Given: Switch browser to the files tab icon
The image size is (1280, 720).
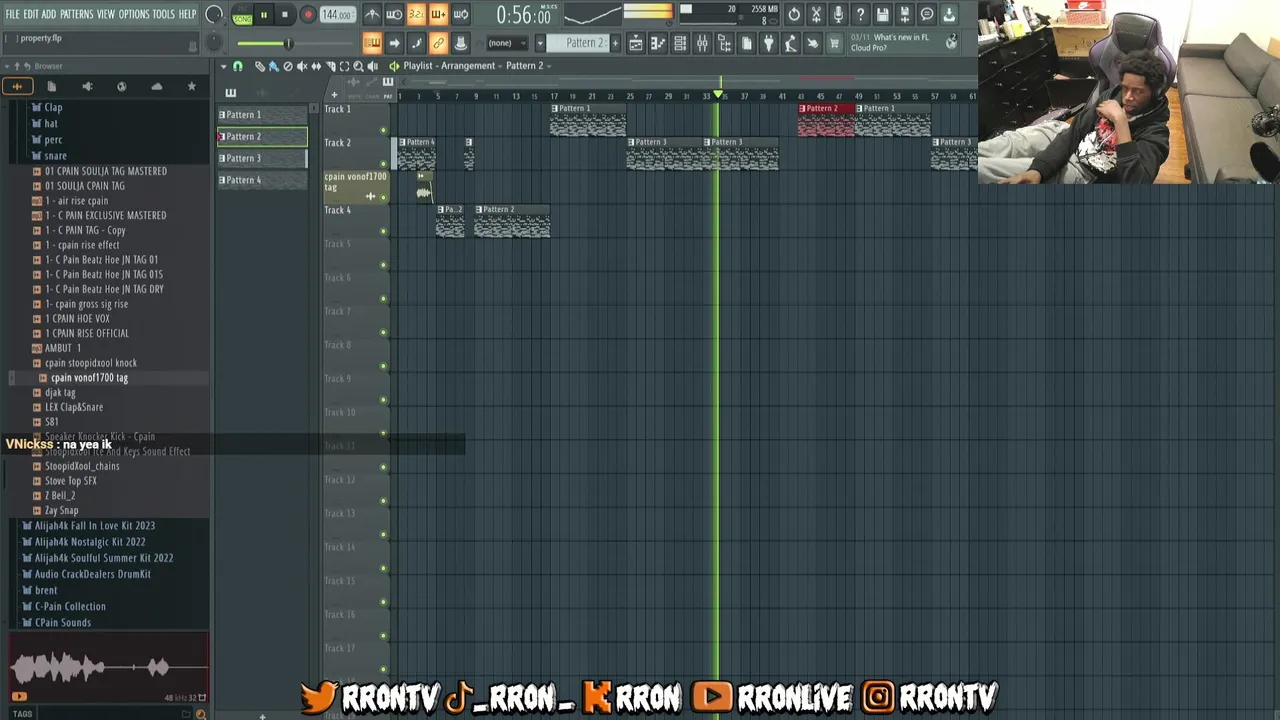Looking at the screenshot, I should pyautogui.click(x=52, y=87).
